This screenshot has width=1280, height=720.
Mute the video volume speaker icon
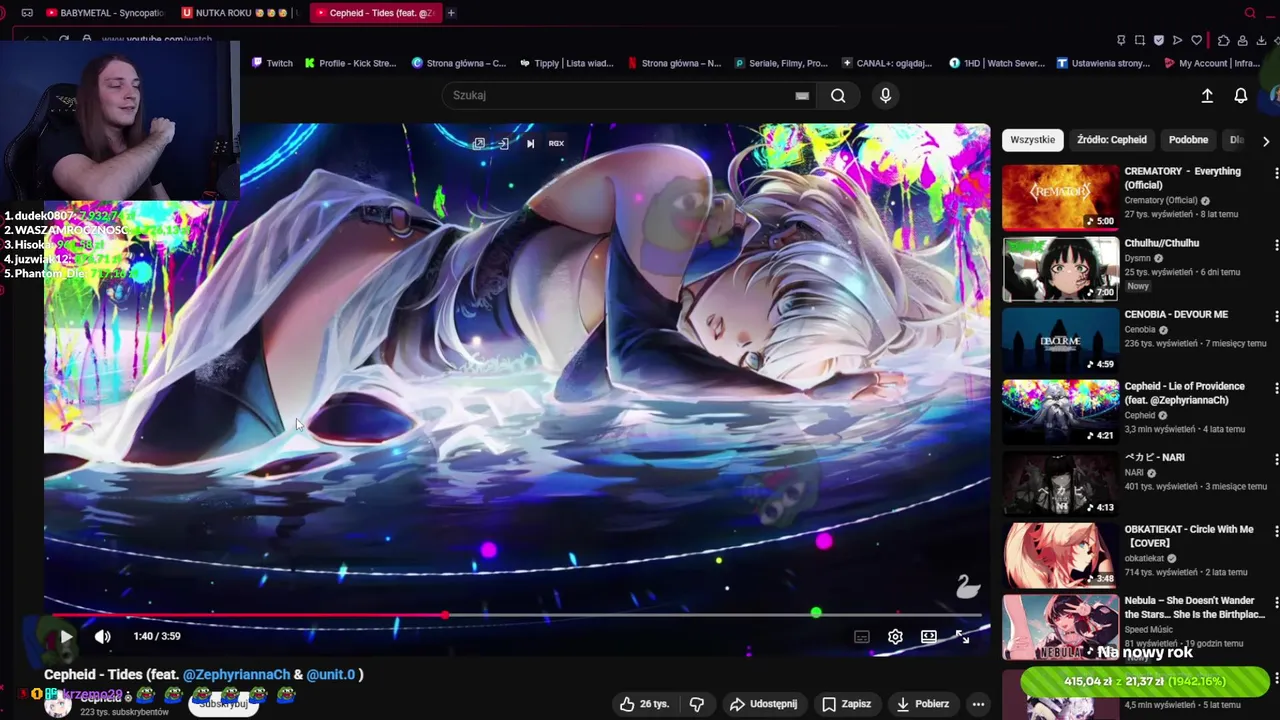coord(103,636)
